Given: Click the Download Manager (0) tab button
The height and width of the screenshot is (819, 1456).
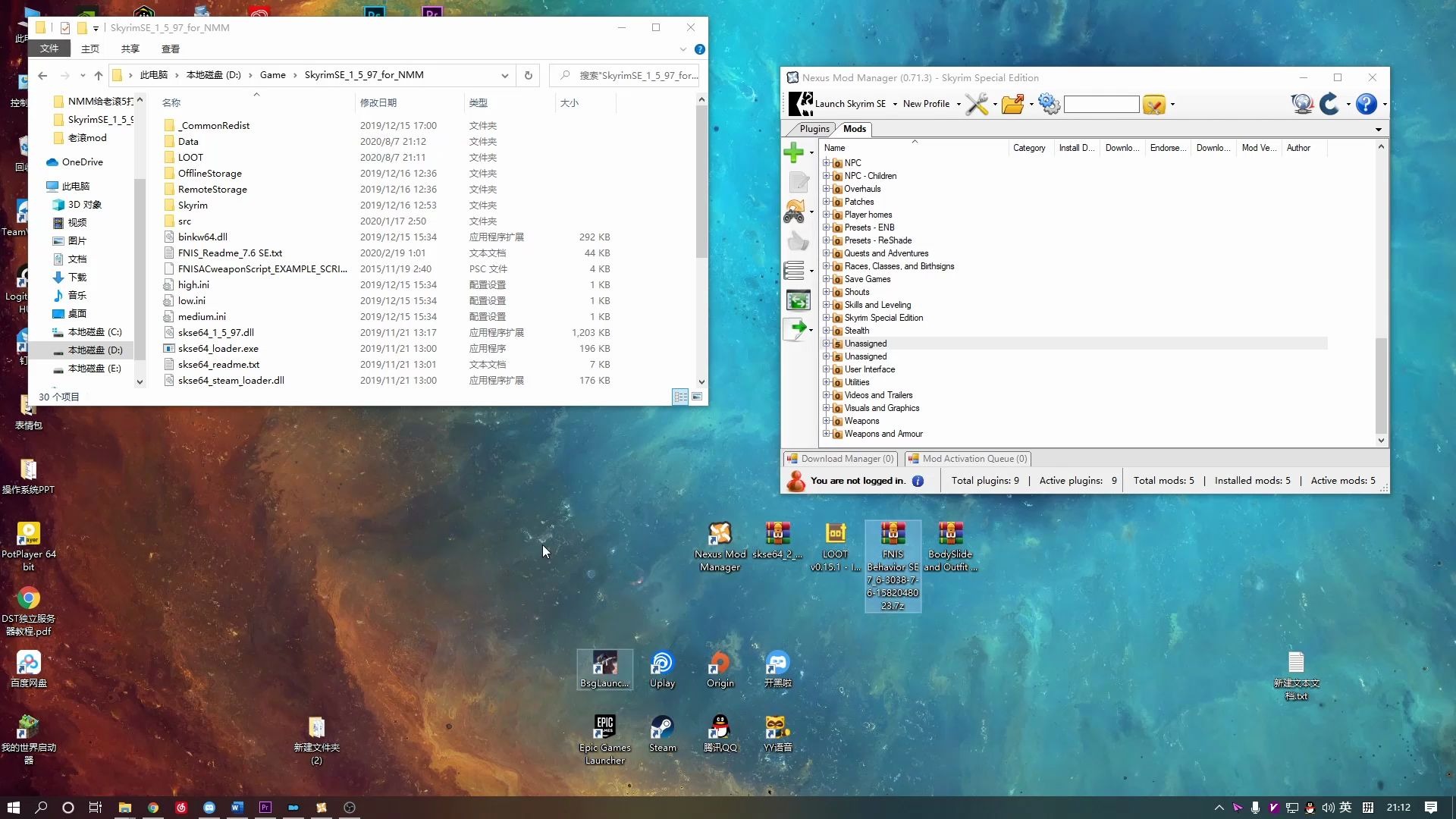Looking at the screenshot, I should pos(840,459).
